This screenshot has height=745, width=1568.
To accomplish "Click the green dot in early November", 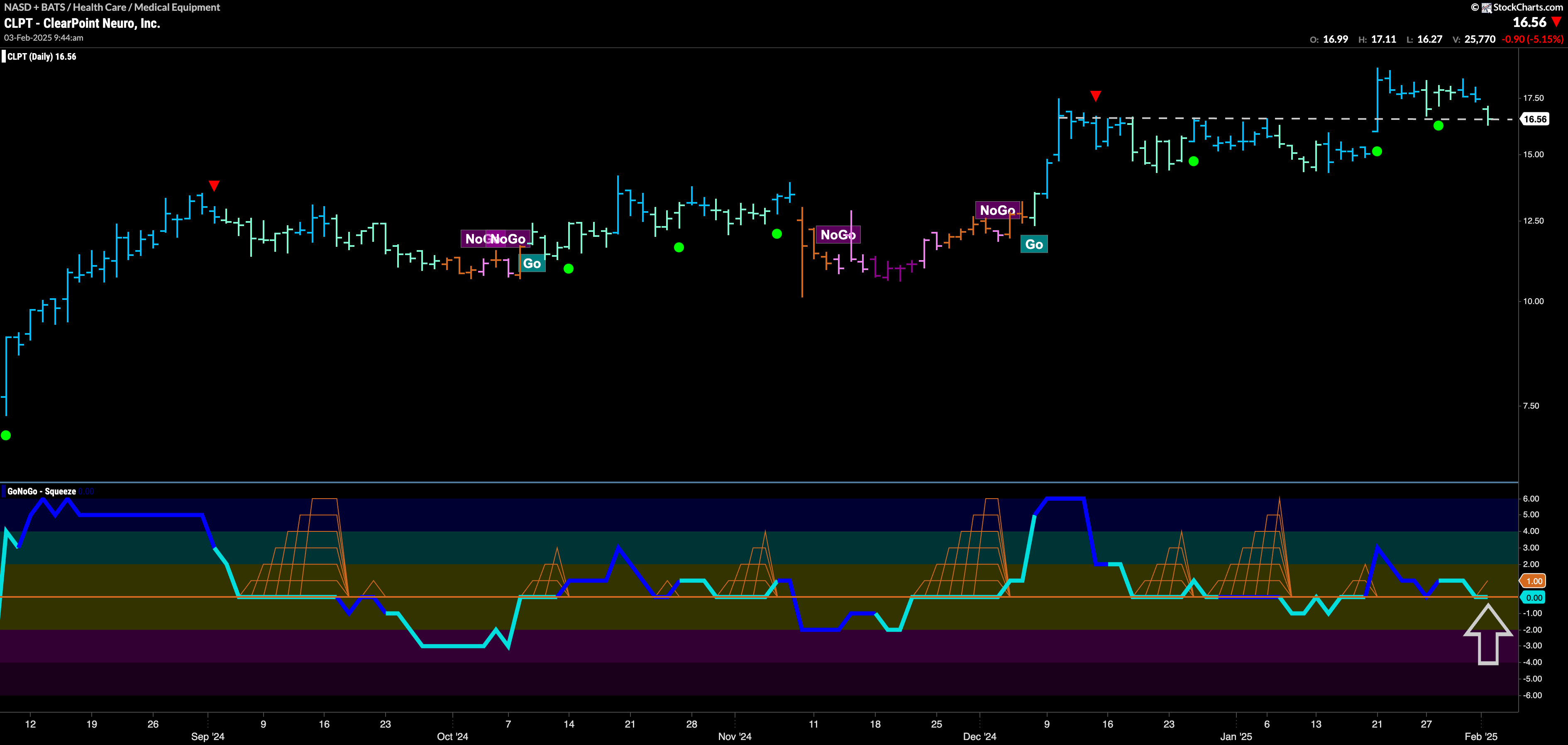I will (x=777, y=234).
